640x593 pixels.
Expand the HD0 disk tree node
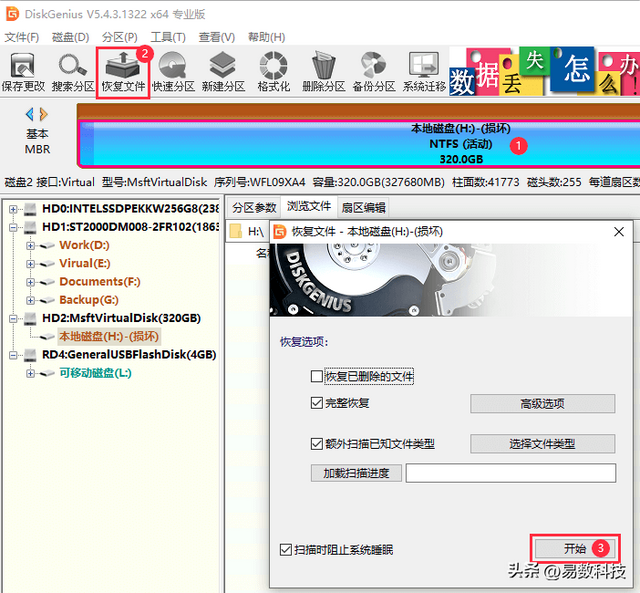(13, 209)
